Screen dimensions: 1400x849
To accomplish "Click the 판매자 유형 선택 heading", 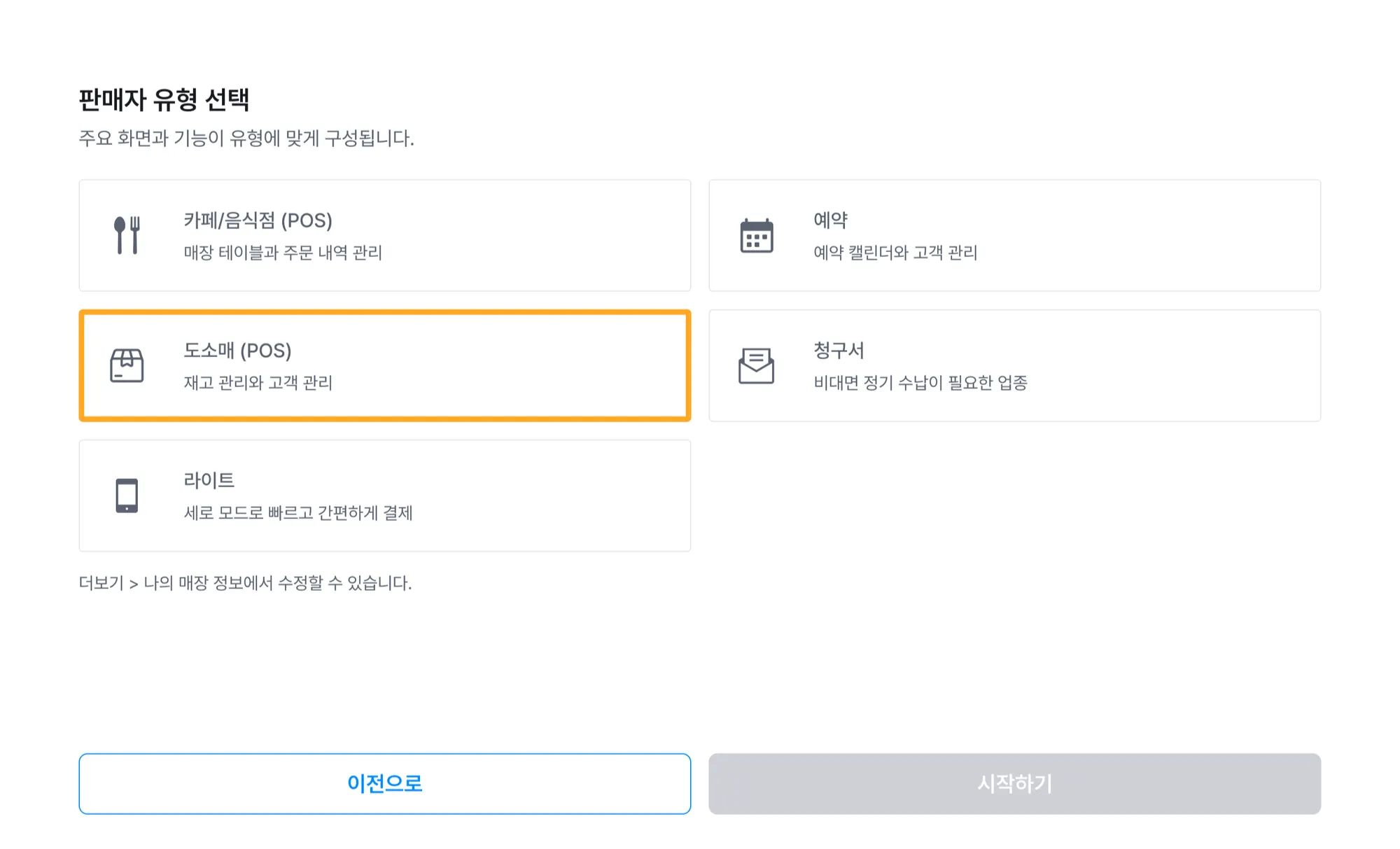I will pos(164,99).
